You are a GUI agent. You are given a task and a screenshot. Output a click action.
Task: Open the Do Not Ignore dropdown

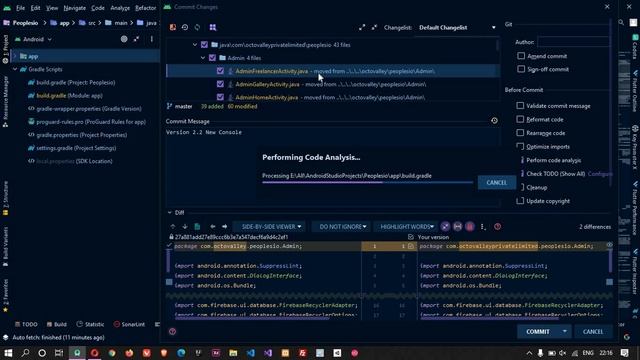tap(342, 227)
